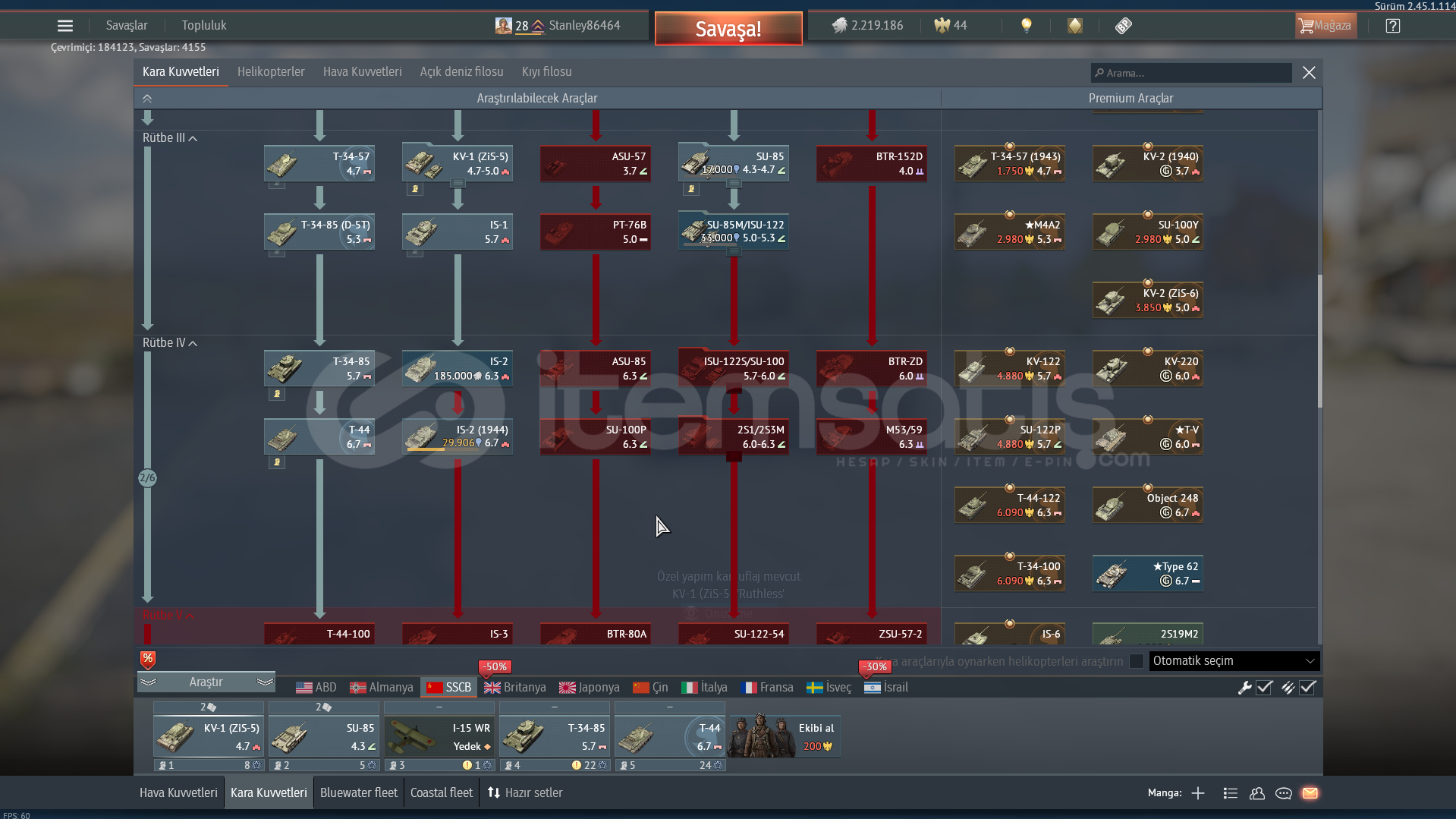Open the warbonds shield icon

click(1075, 26)
